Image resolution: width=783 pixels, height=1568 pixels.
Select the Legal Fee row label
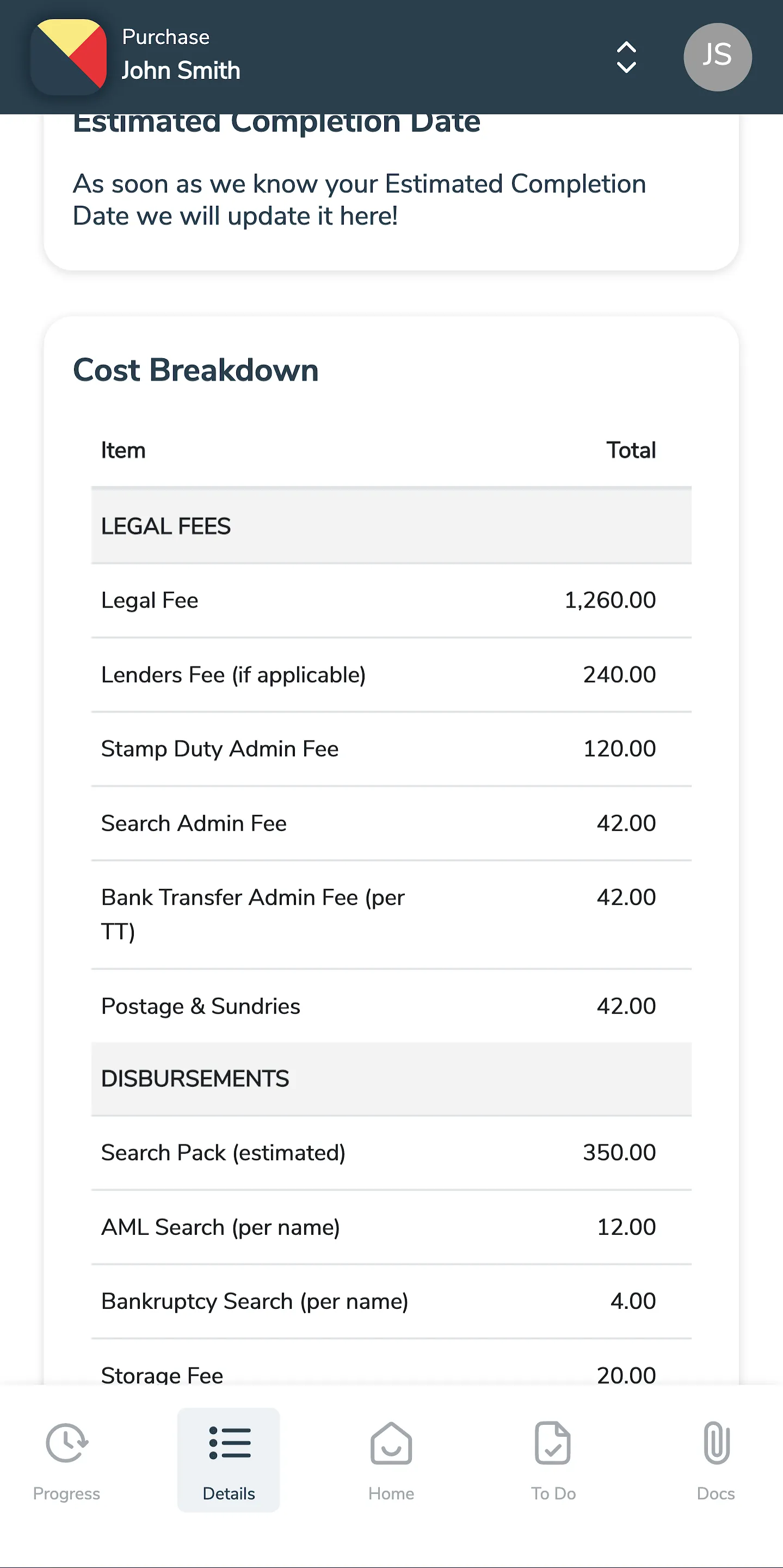click(x=150, y=600)
